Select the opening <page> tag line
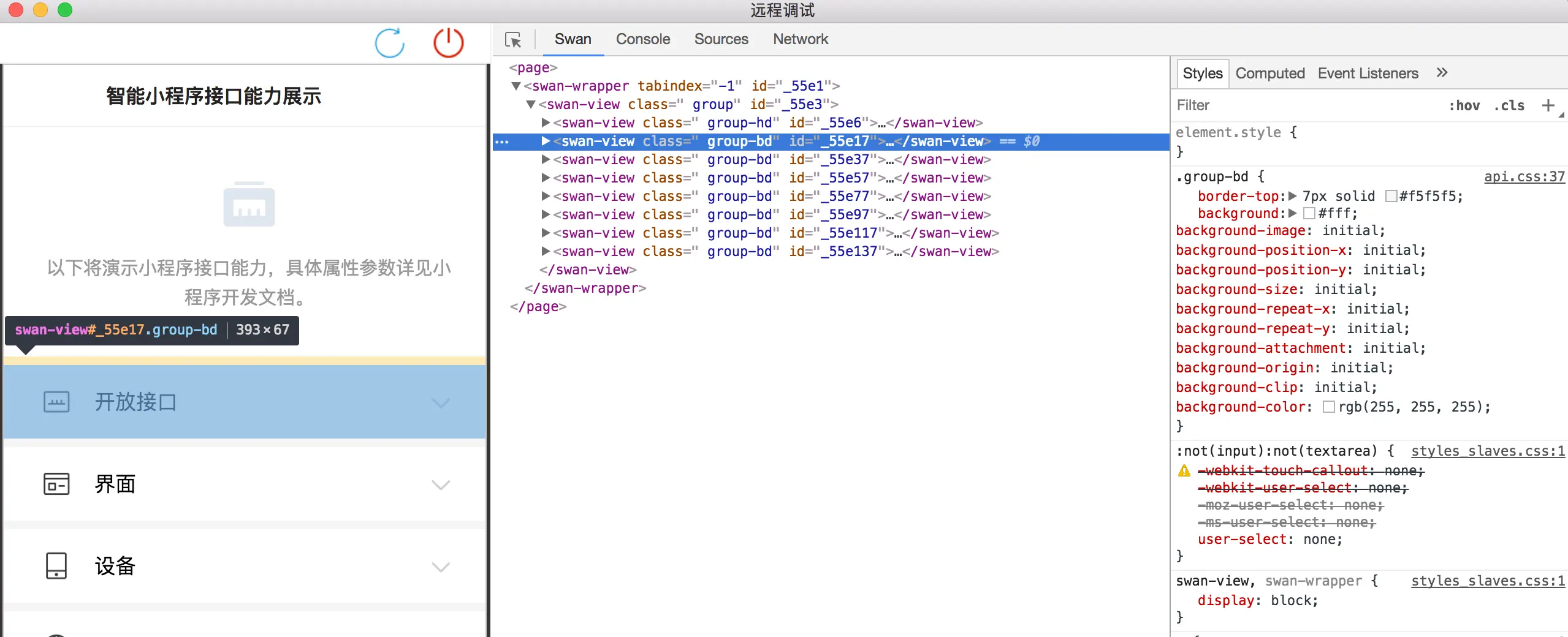 point(533,67)
